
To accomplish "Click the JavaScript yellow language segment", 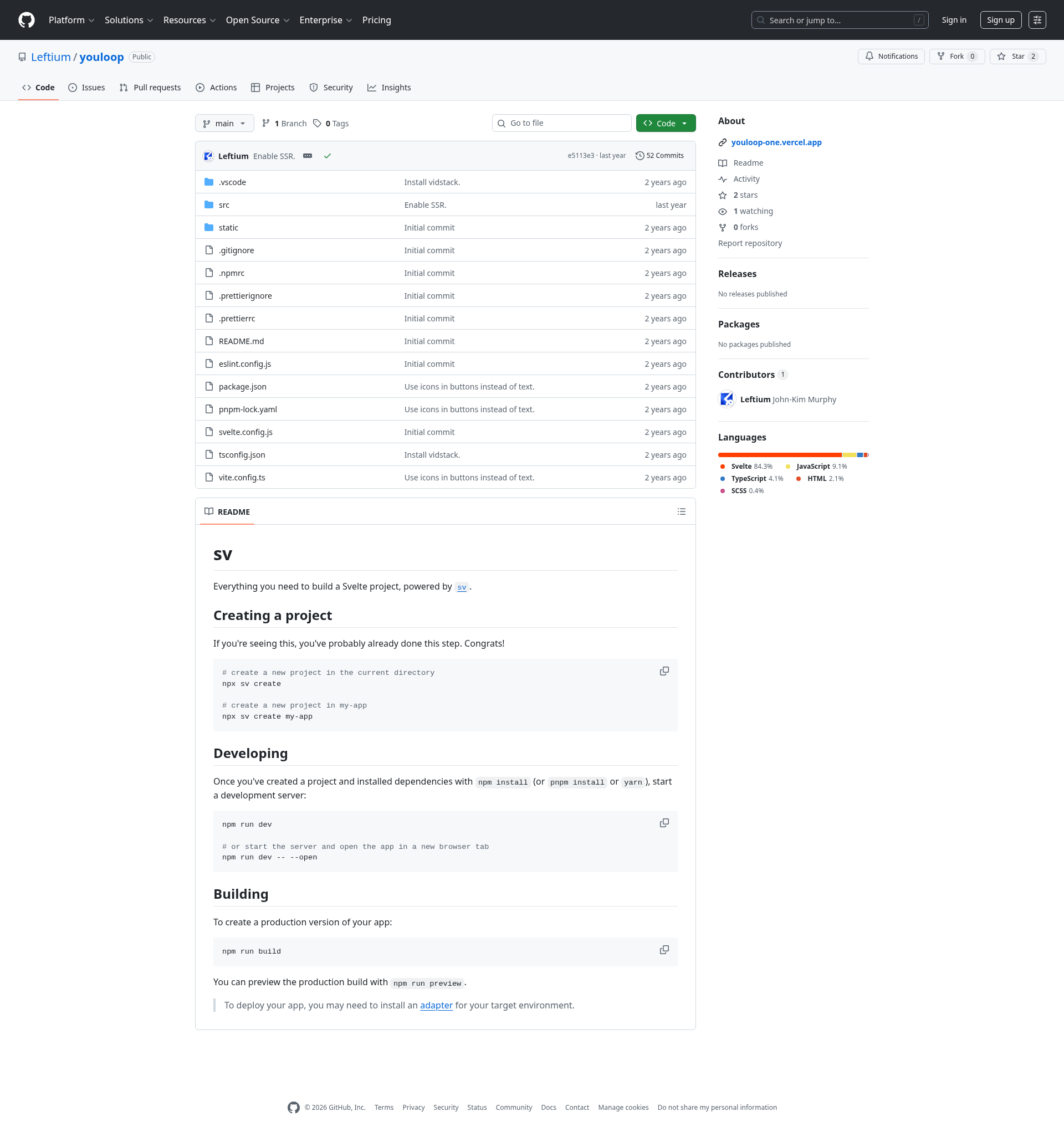I will 850,455.
